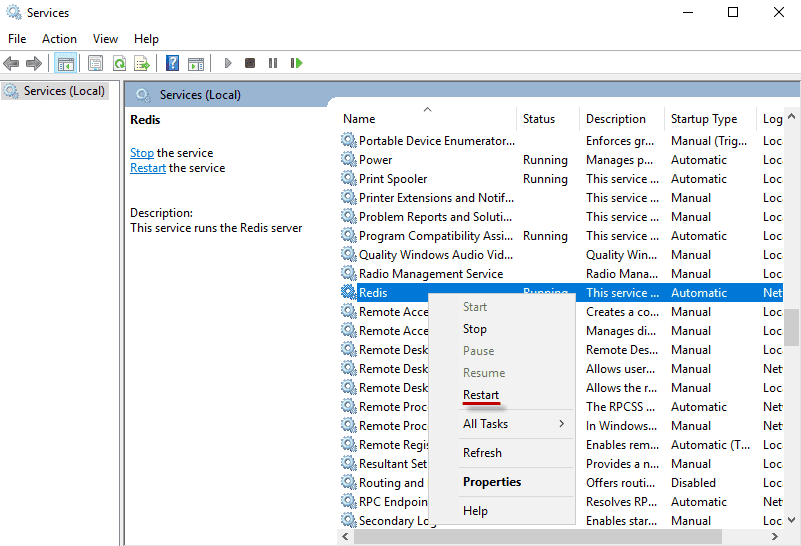Expand All Tasks submenu in context menu

coord(502,424)
